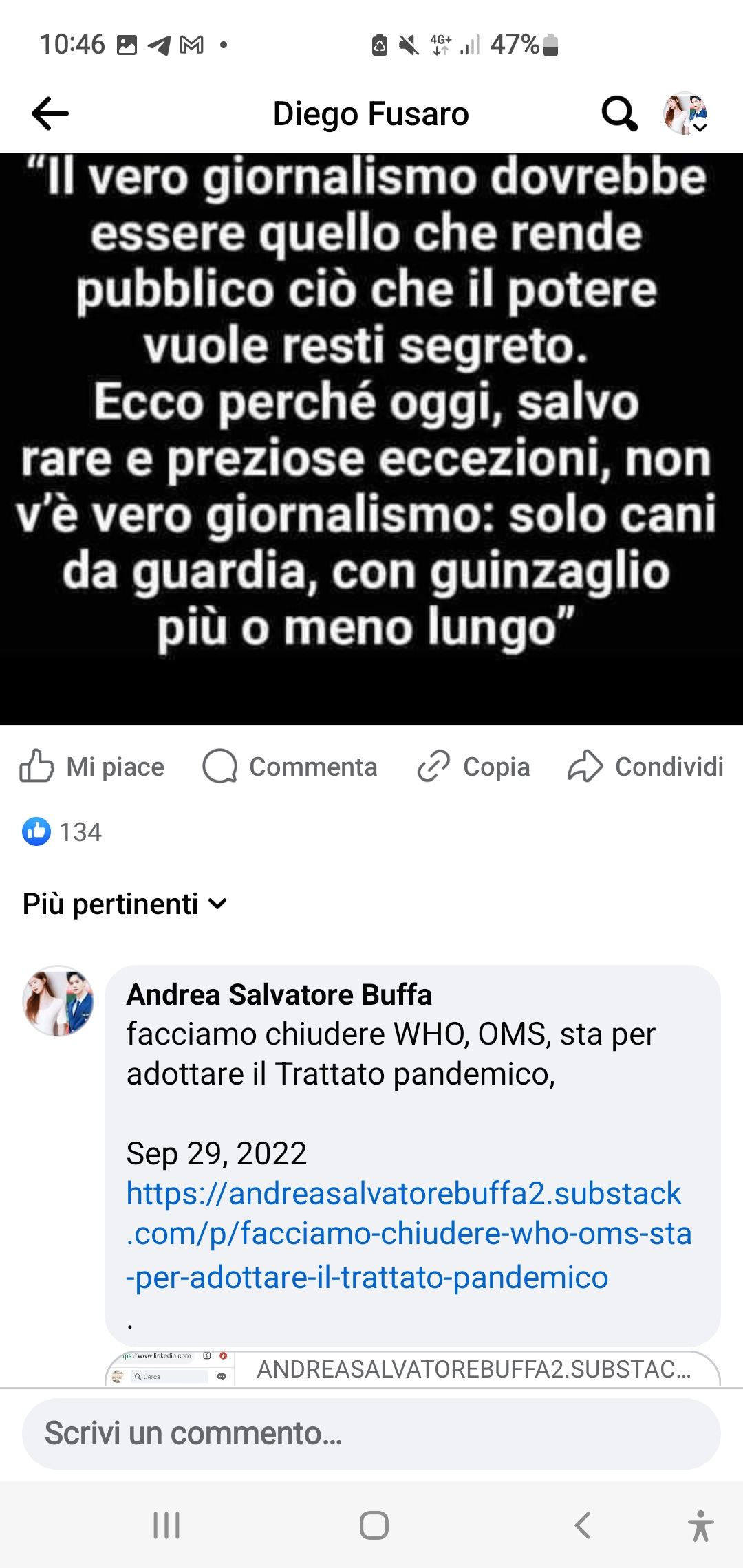Share the post using Condividi arrow

pos(645,766)
